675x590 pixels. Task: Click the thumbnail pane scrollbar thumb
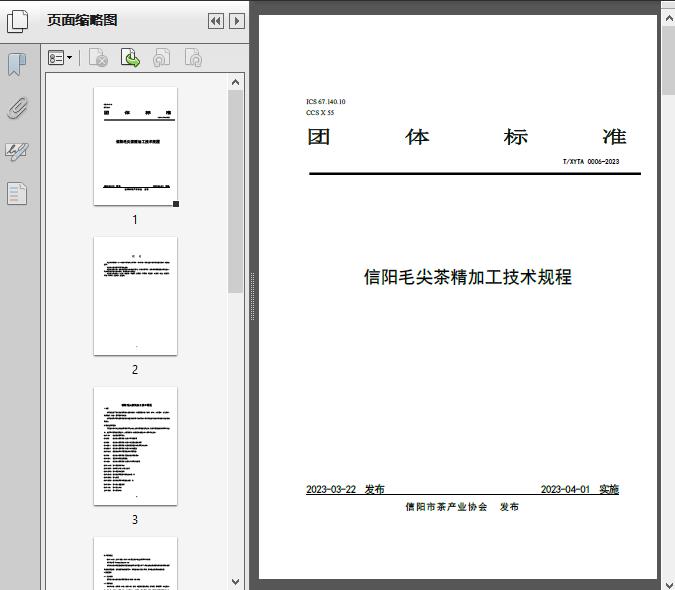(235, 192)
